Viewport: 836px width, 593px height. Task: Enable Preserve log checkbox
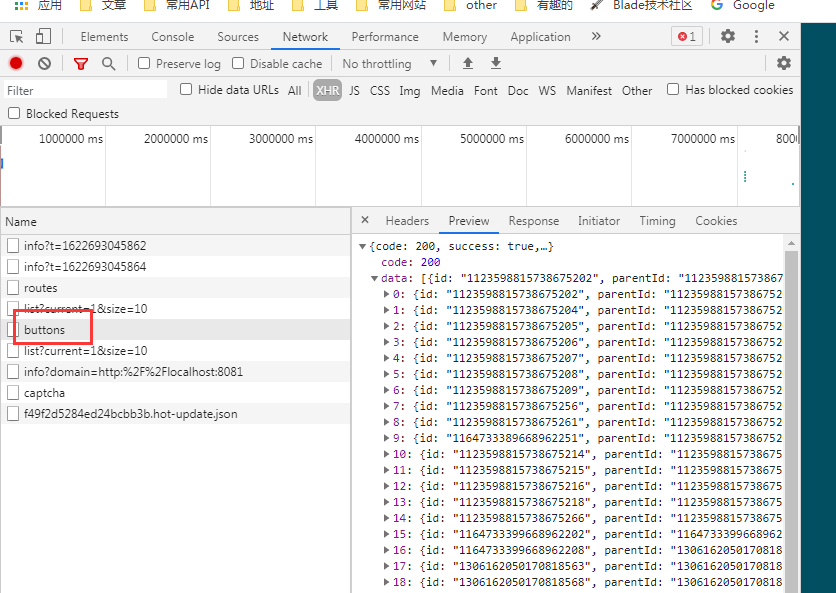coord(144,63)
